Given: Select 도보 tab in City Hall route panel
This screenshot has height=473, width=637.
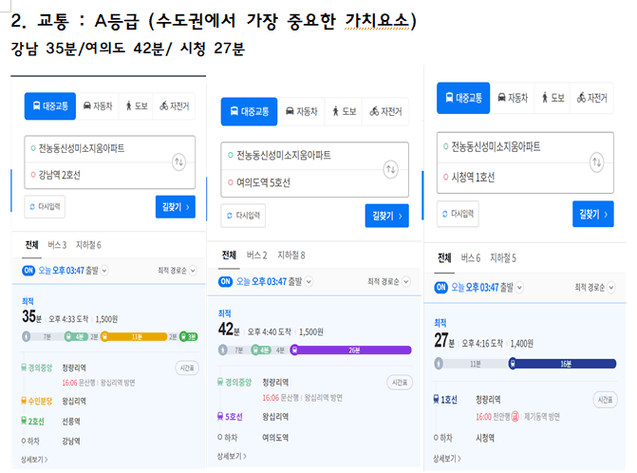Looking at the screenshot, I should 553,98.
